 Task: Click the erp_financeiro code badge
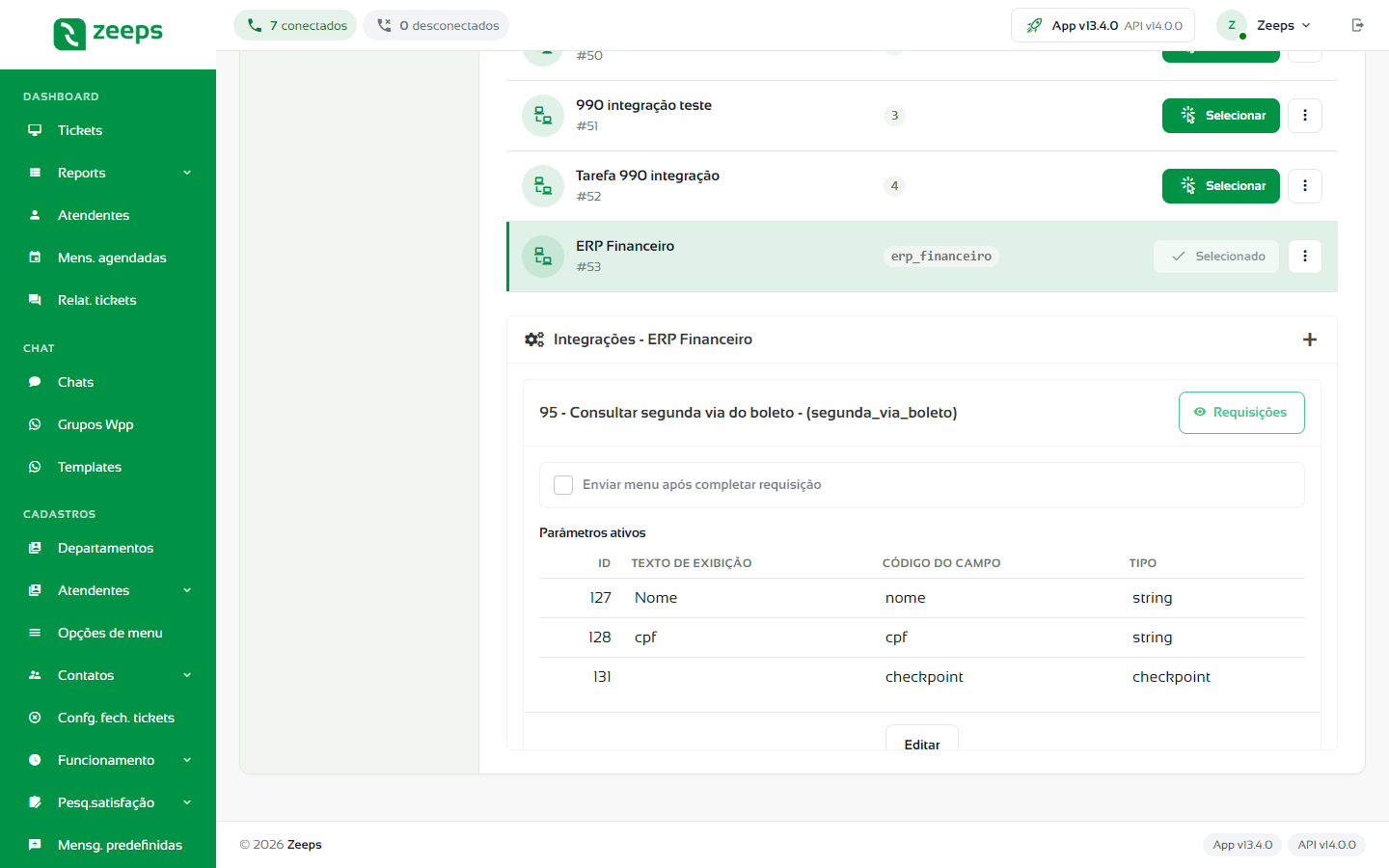(941, 257)
